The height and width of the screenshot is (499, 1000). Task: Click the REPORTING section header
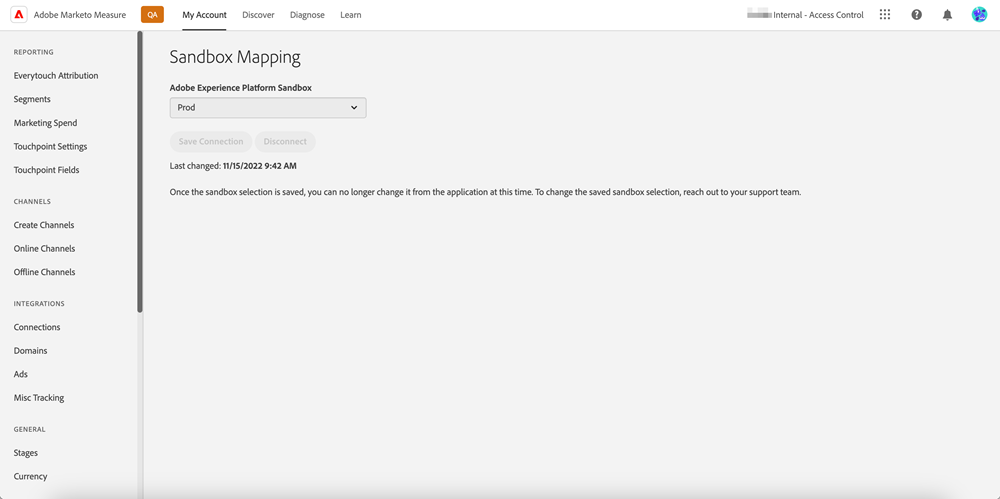pos(33,52)
